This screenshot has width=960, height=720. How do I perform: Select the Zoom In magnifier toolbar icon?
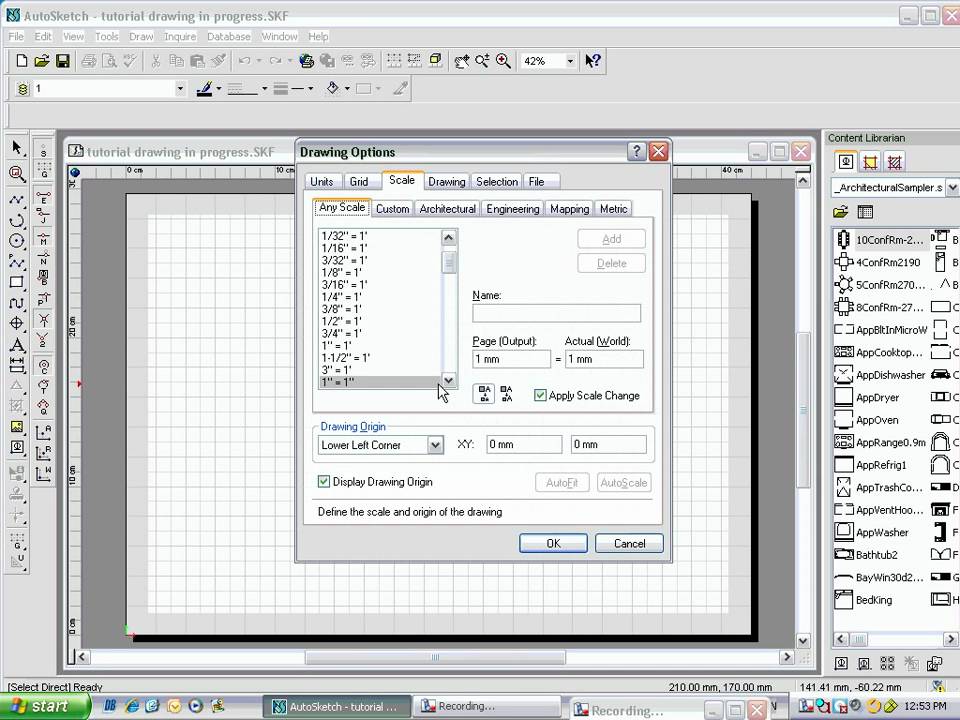click(501, 61)
